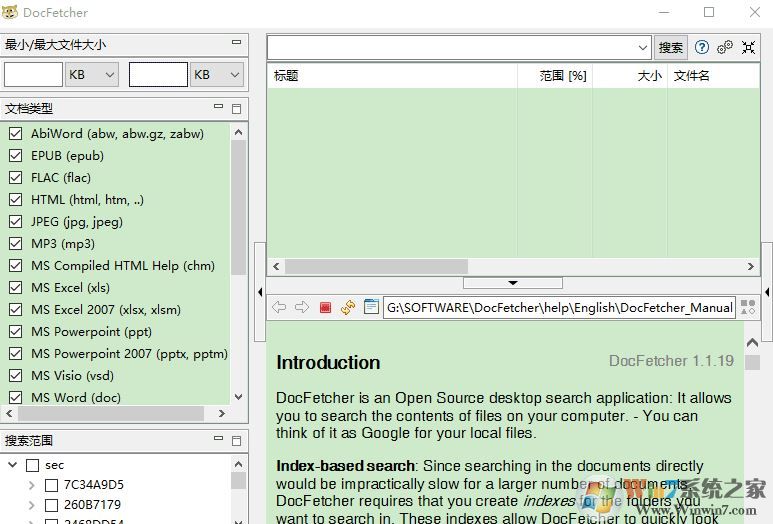The width and height of the screenshot is (773, 524).
Task: Uncheck HTML document type
Action: 16,200
